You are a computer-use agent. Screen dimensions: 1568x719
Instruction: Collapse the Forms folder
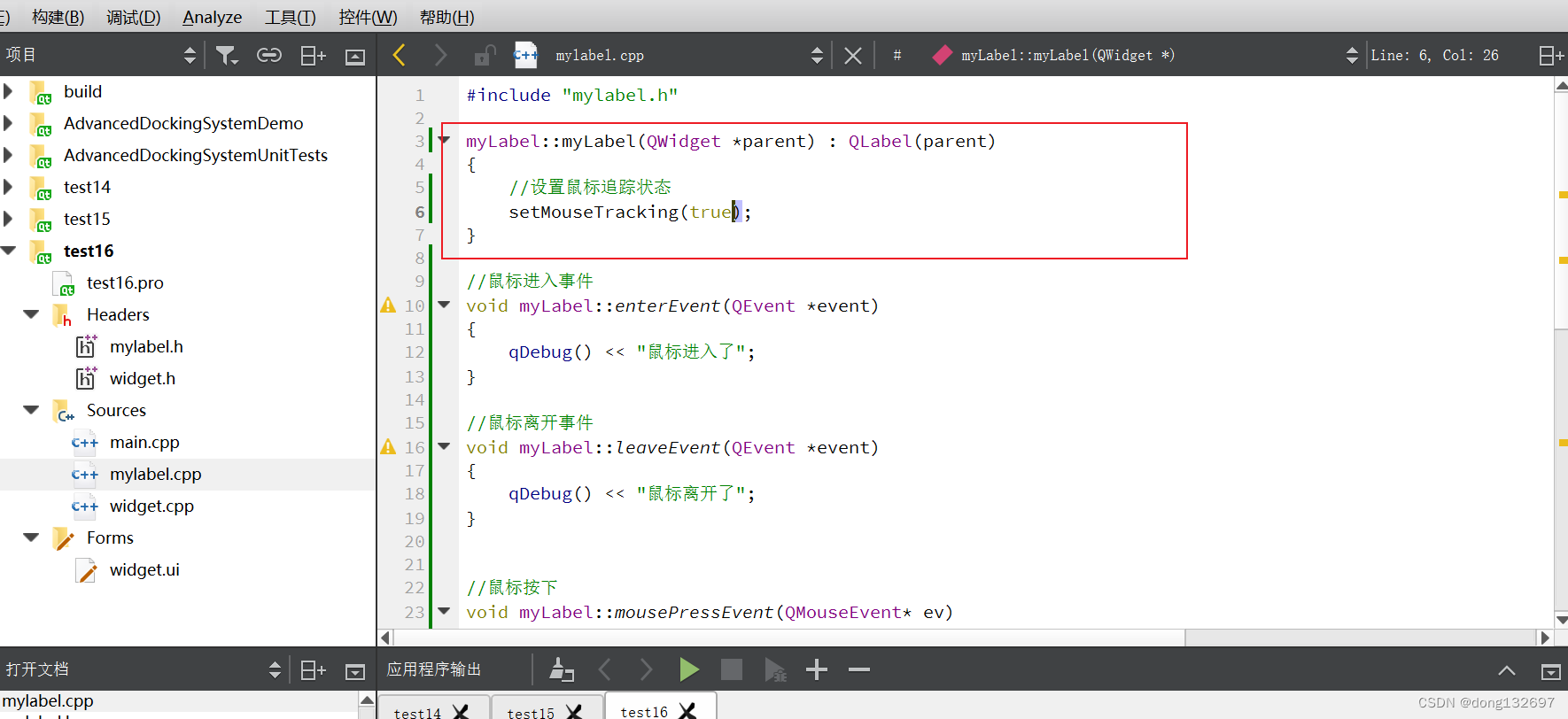tap(31, 537)
